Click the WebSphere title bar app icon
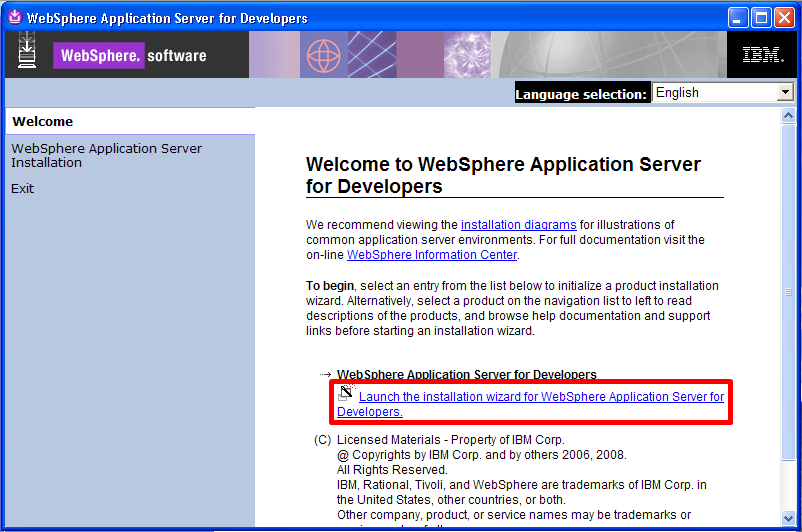Image resolution: width=802 pixels, height=532 pixels. click(15, 17)
